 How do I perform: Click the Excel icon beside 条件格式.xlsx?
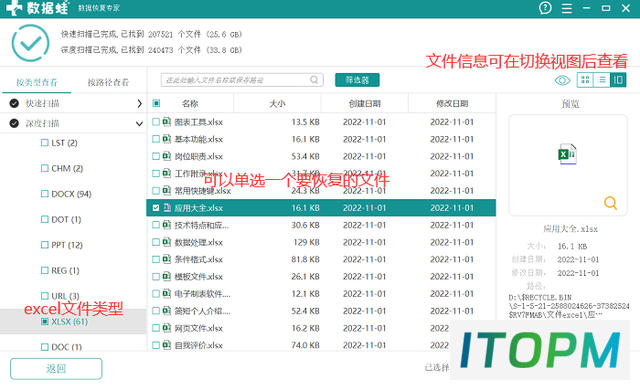click(x=167, y=259)
